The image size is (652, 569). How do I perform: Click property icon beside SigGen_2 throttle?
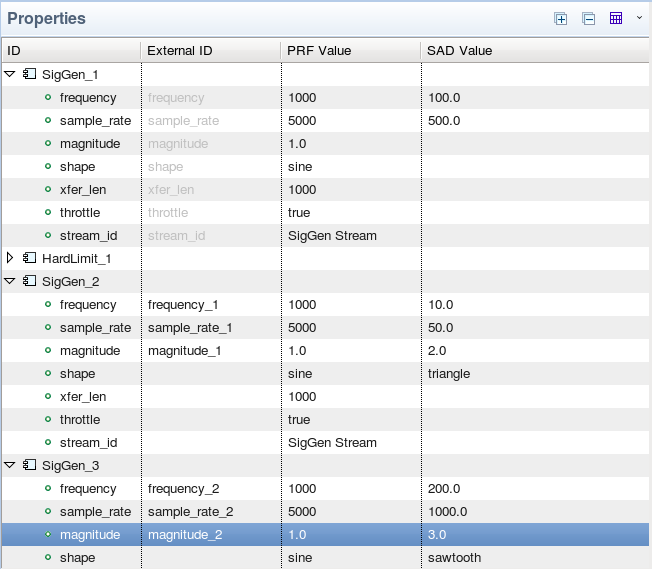48,419
